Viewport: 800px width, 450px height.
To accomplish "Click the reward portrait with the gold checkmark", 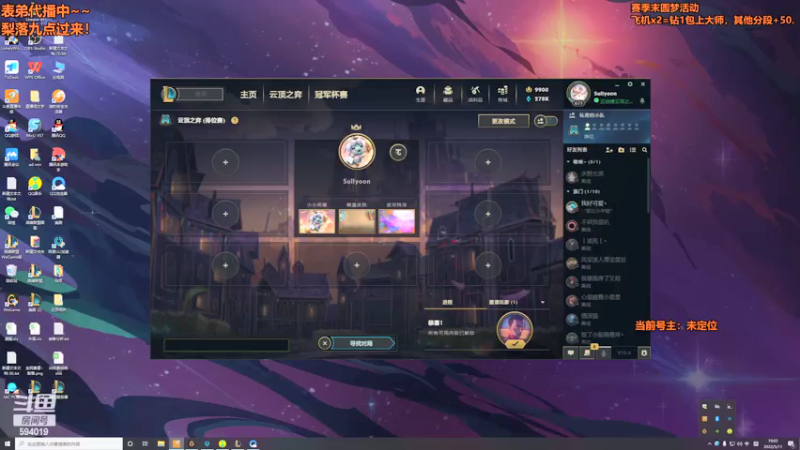I will [x=515, y=330].
